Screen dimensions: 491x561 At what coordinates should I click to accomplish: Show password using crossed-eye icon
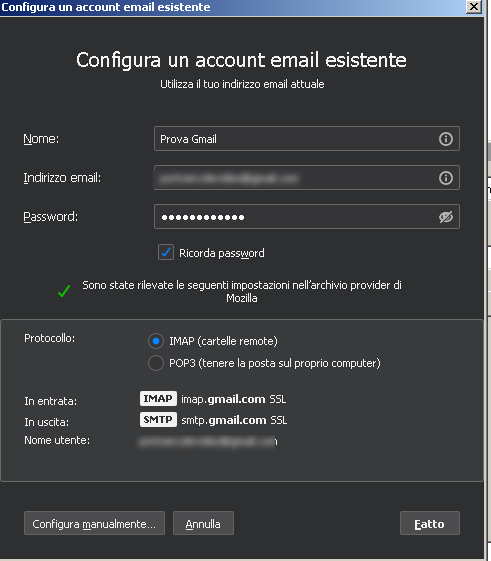pos(446,217)
